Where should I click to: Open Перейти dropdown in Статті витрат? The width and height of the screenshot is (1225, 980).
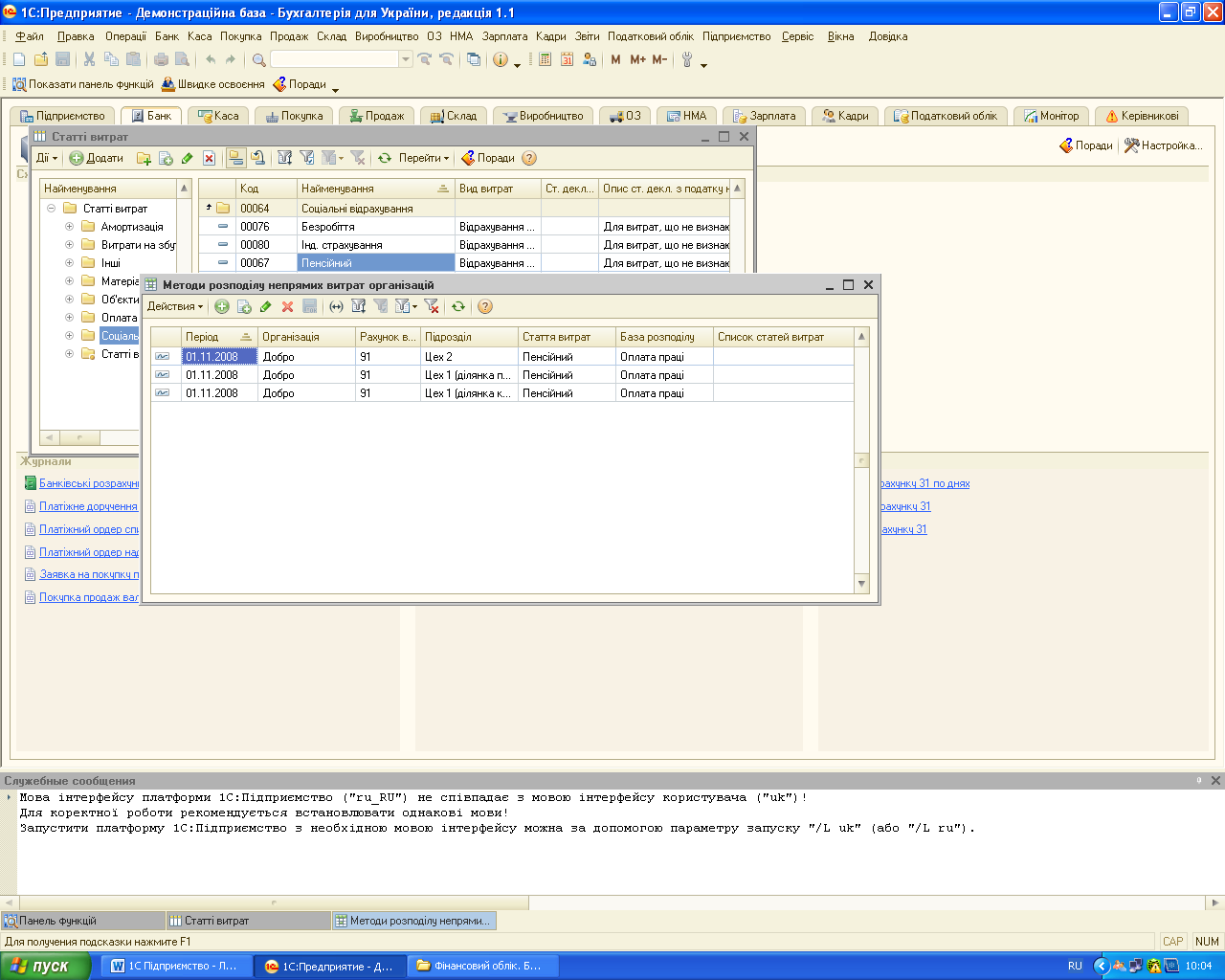(x=424, y=158)
